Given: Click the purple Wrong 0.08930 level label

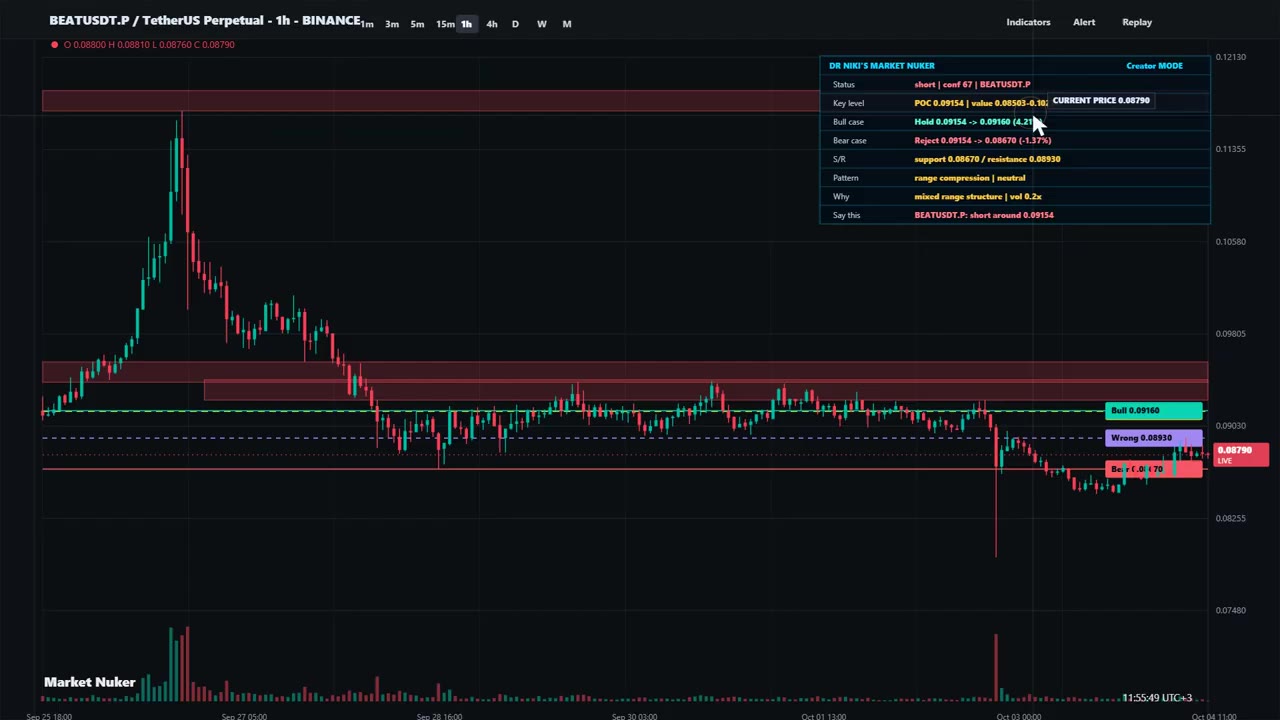Looking at the screenshot, I should pos(1154,438).
